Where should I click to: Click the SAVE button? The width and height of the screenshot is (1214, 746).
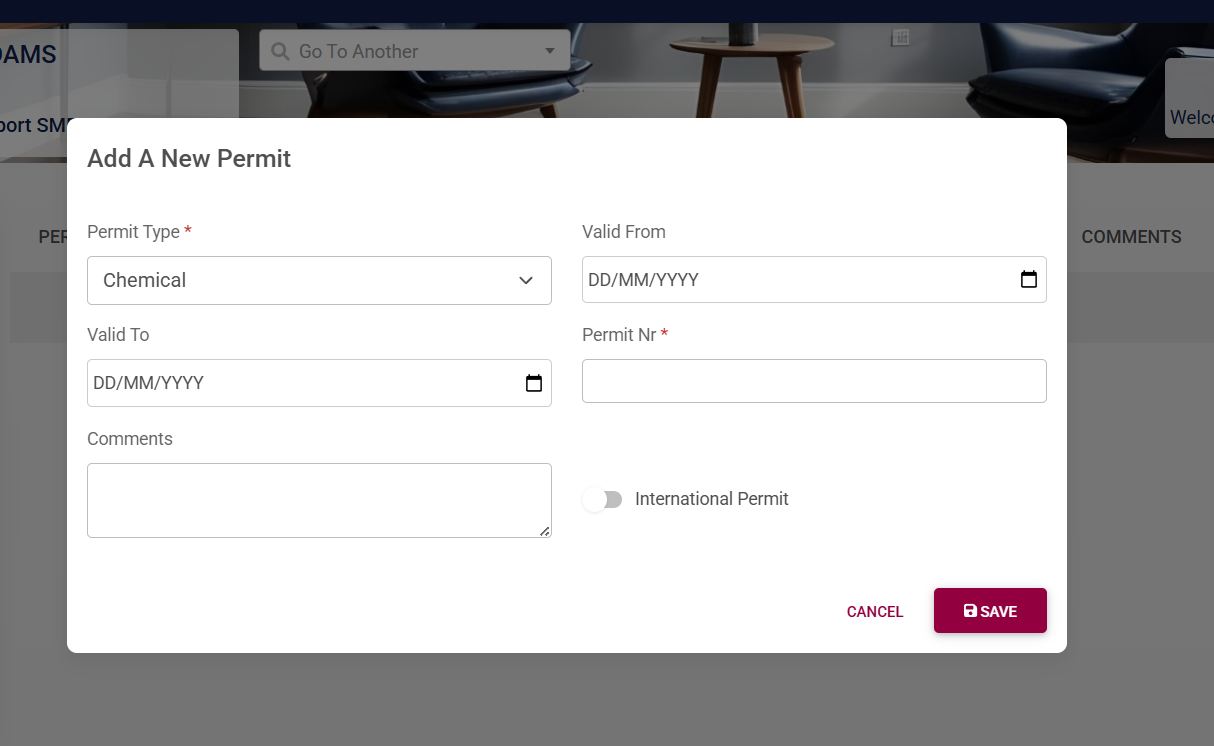click(x=990, y=611)
